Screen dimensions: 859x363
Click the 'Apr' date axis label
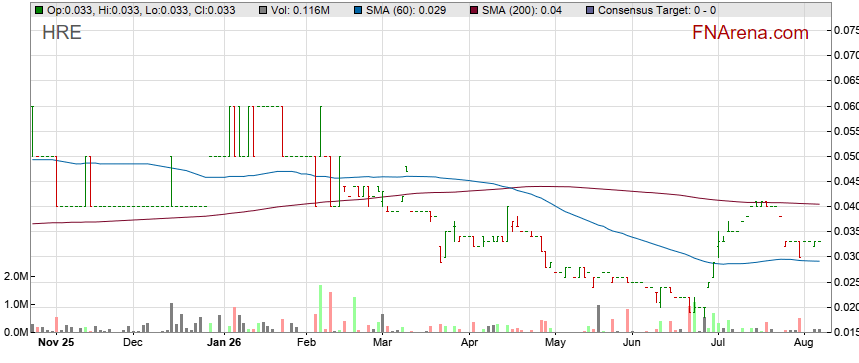469,343
